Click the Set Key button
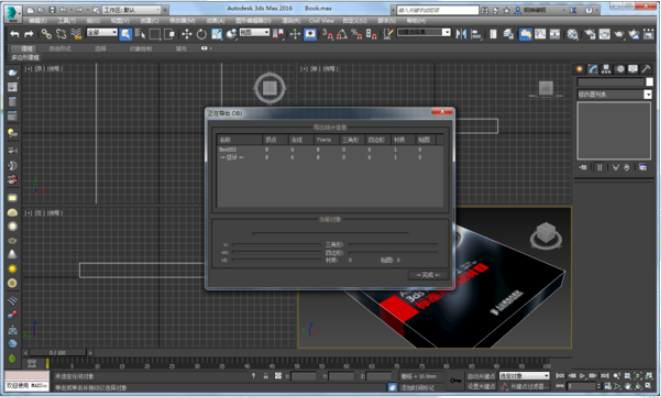Screen dimensions: 661x398 (481, 386)
